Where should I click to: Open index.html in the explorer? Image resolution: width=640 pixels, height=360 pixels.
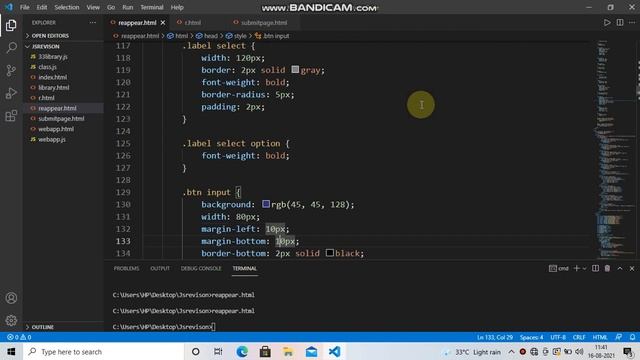(52, 77)
